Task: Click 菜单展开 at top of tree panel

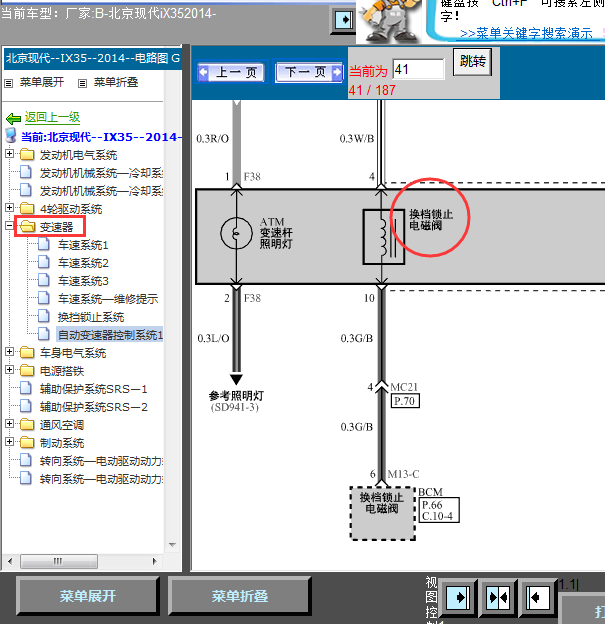Action: (42, 82)
